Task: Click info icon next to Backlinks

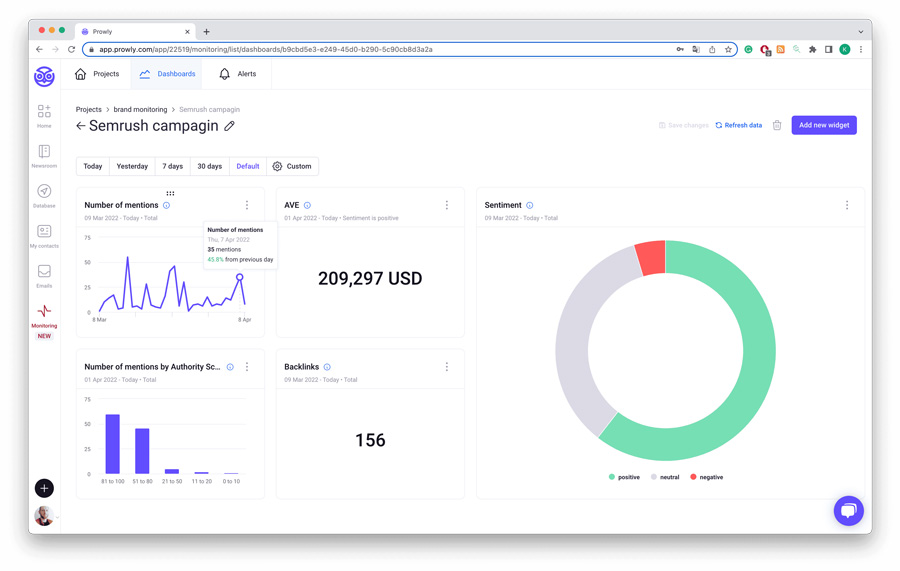Action: 327,367
